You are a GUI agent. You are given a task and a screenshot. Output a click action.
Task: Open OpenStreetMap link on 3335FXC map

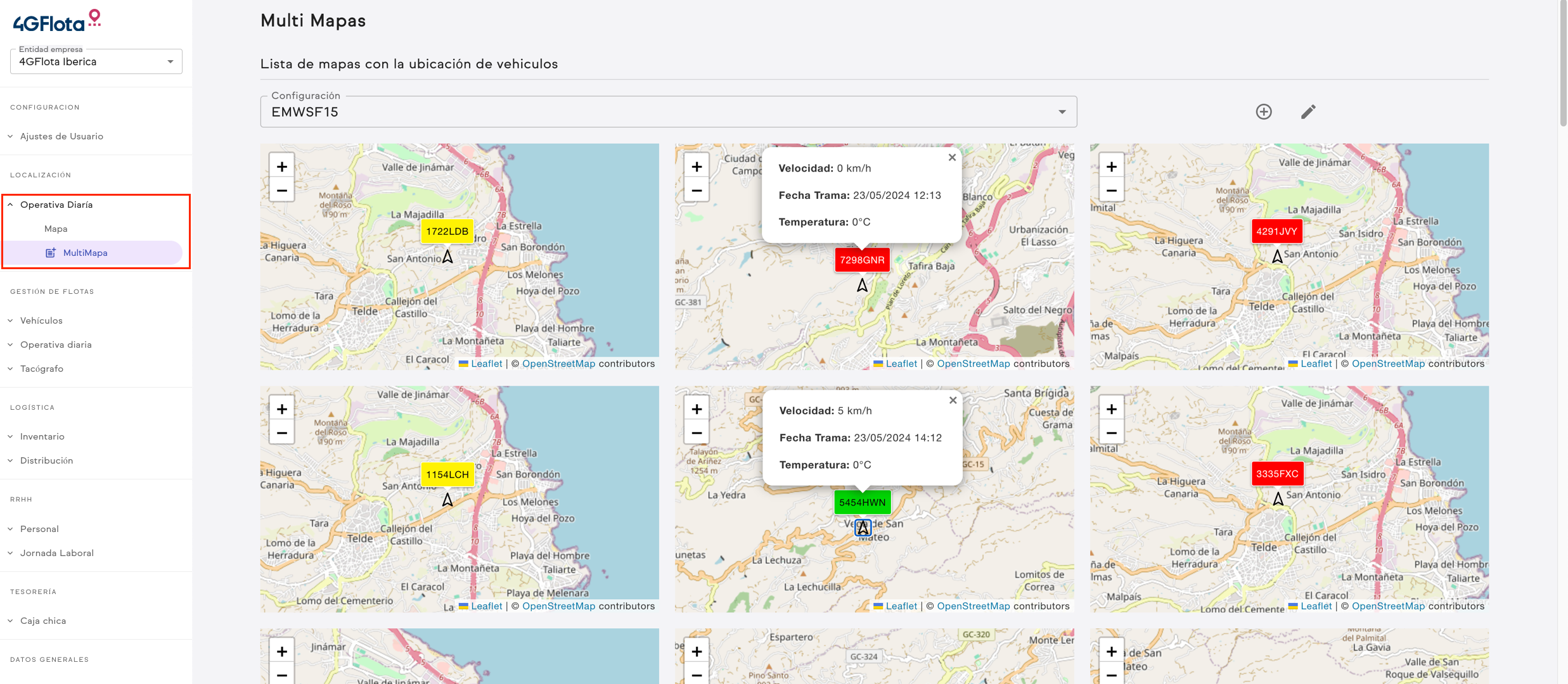coord(1387,606)
